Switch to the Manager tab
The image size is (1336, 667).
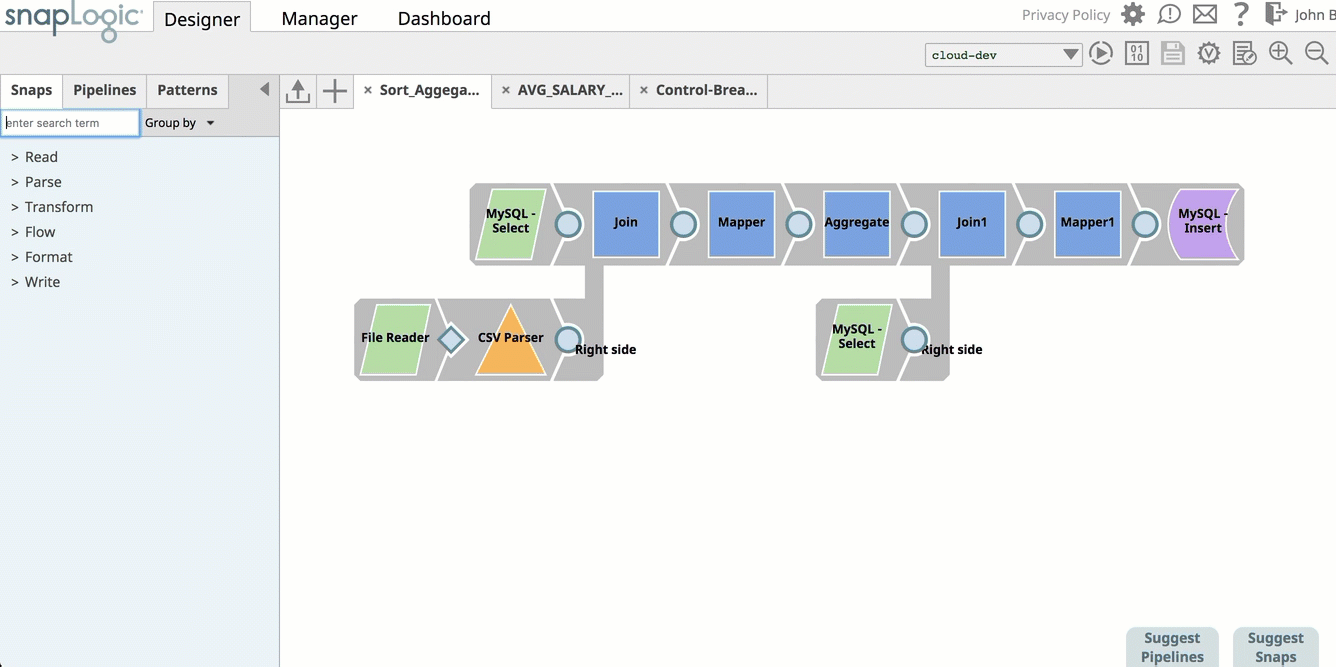click(319, 18)
